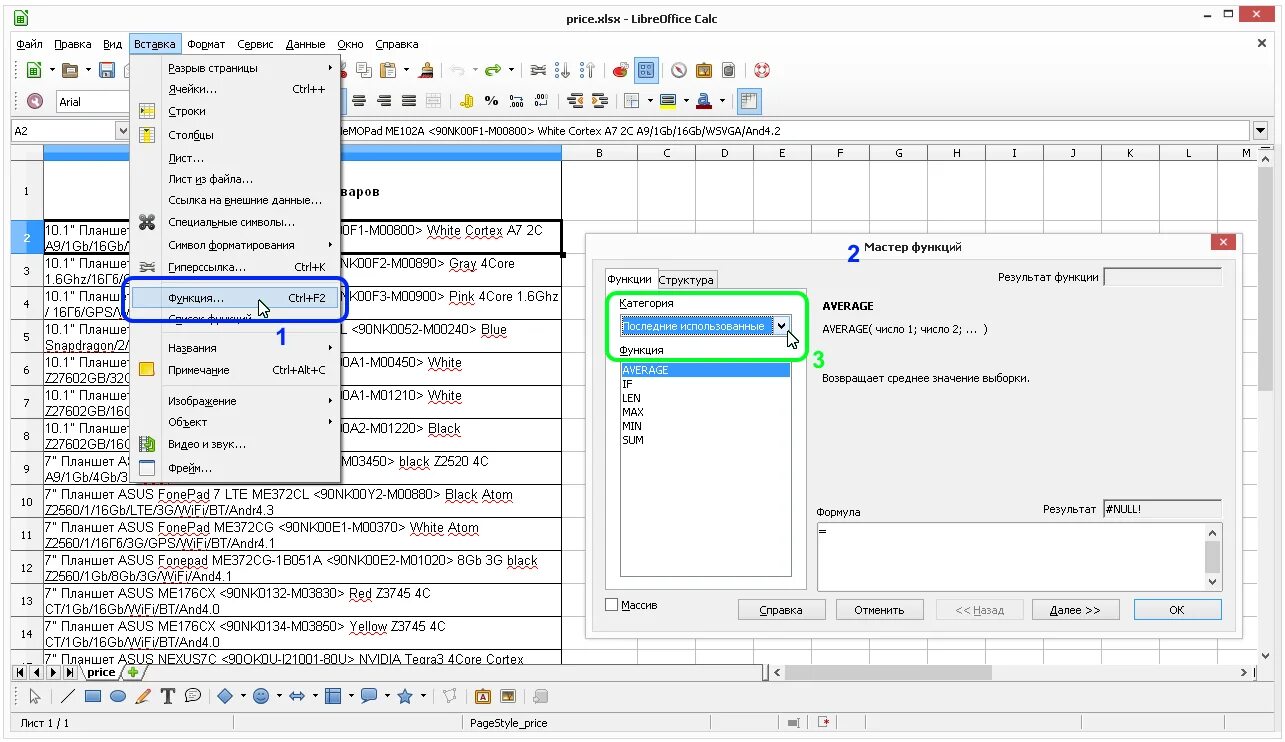Select the Rectangle drawing tool
Screen dimensions: 1285x742
click(x=93, y=696)
